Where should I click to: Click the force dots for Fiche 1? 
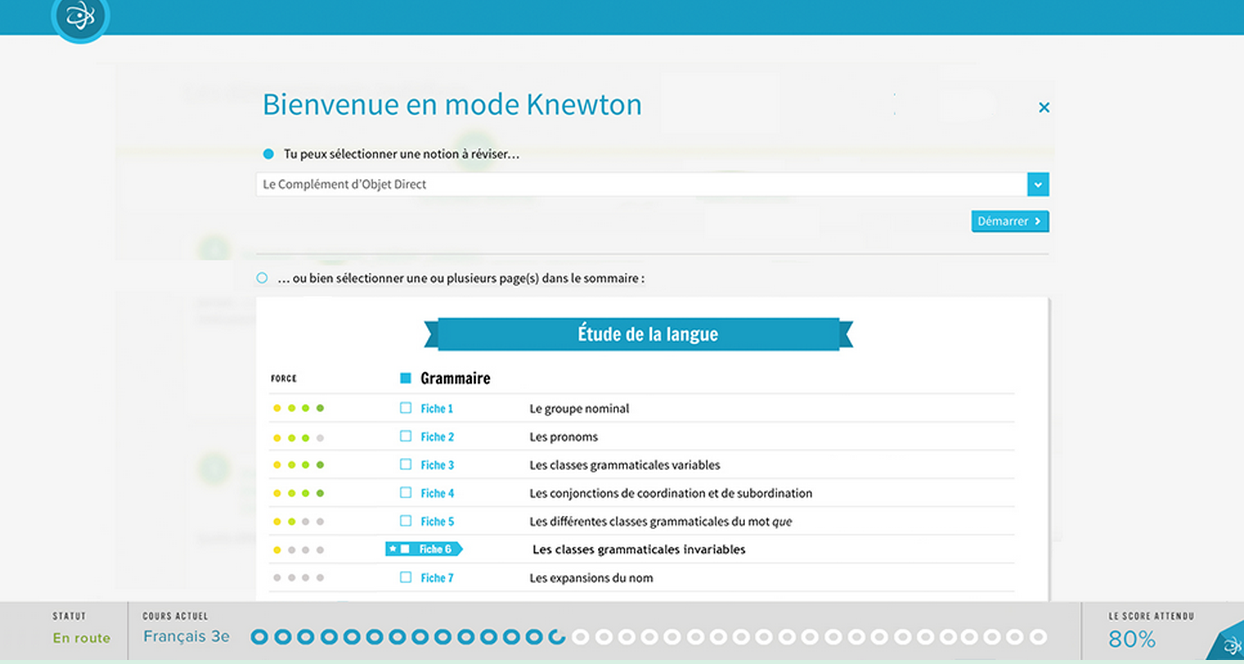coord(298,408)
